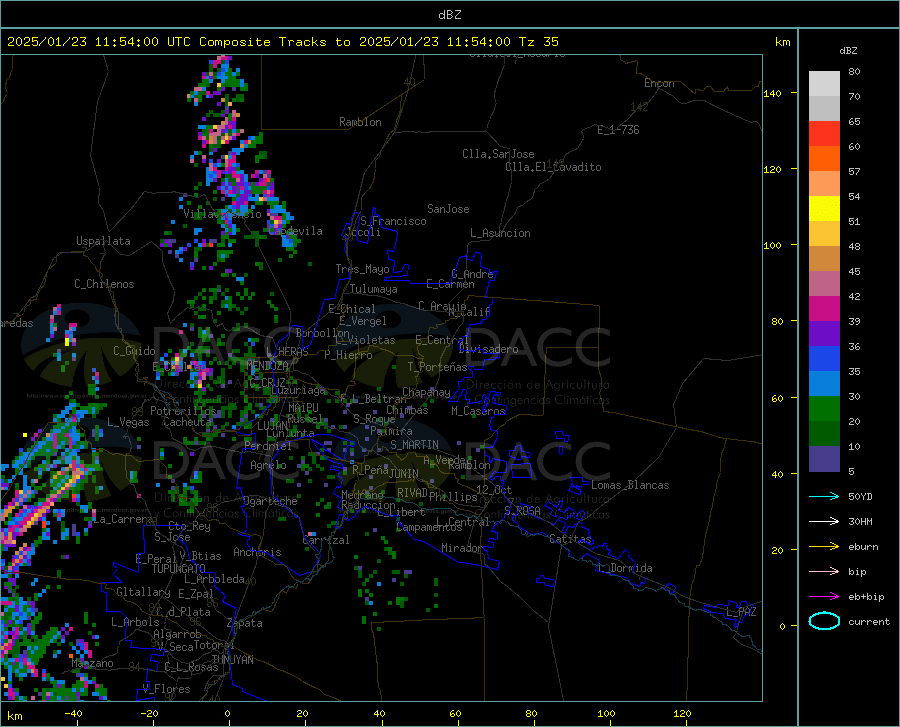Viewport: 900px width, 727px height.
Task: Click the Divisadero map label
Action: [x=488, y=349]
